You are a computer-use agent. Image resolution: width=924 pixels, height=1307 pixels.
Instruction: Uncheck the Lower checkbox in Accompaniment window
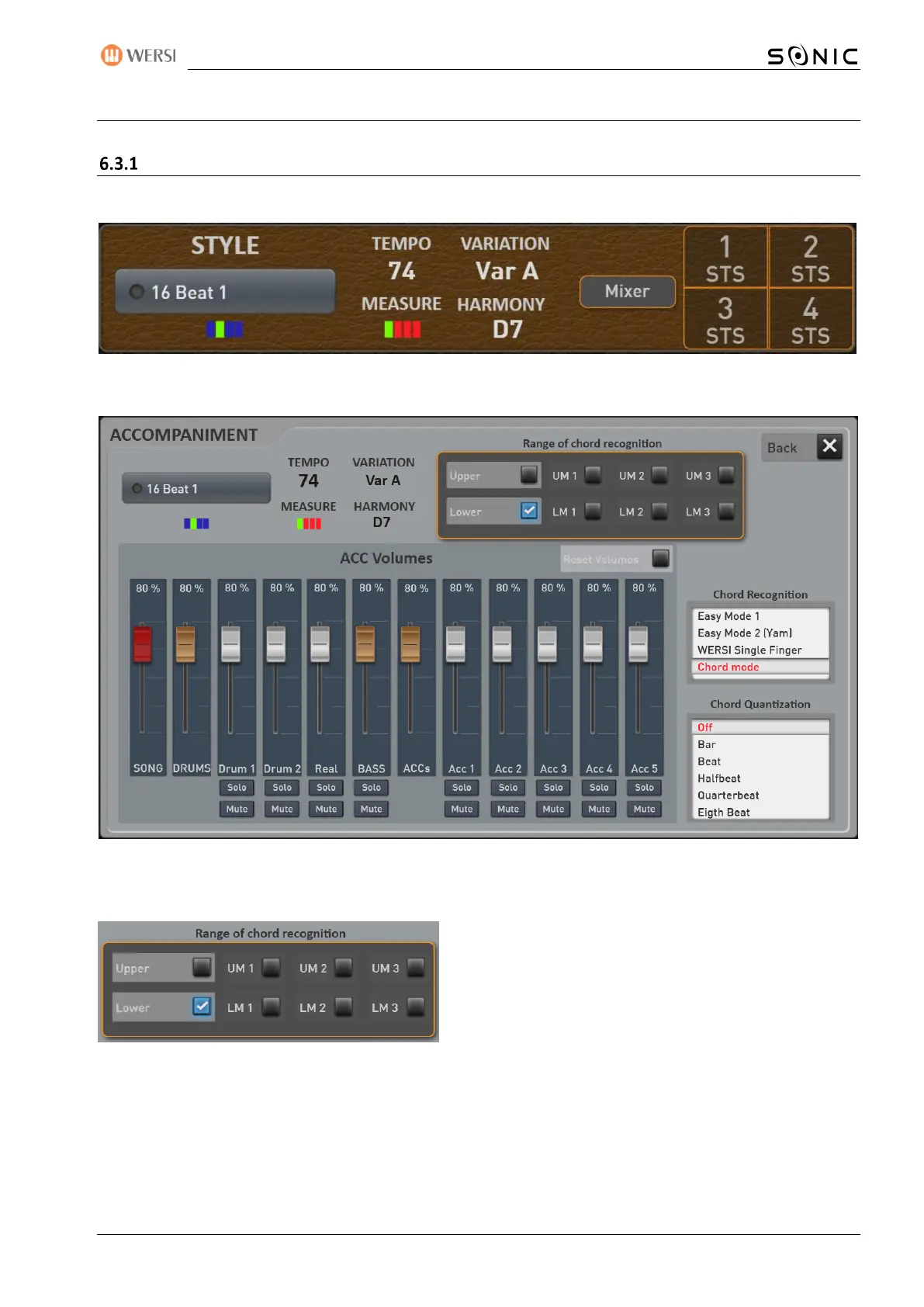tap(529, 511)
